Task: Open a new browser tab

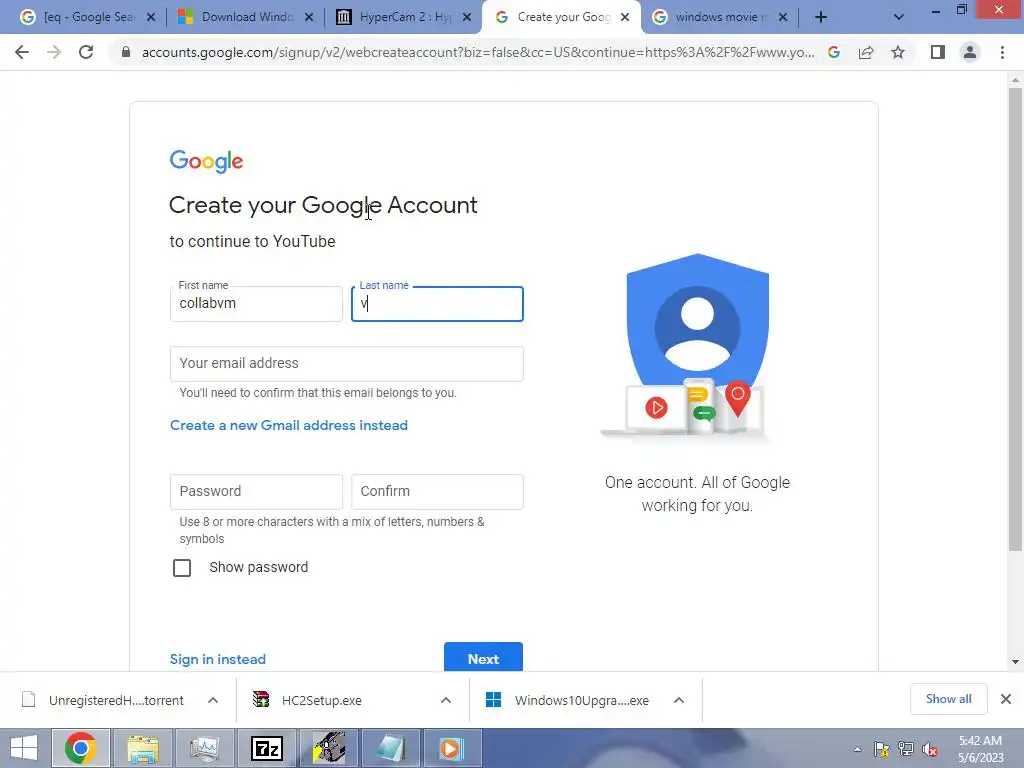Action: tap(821, 17)
